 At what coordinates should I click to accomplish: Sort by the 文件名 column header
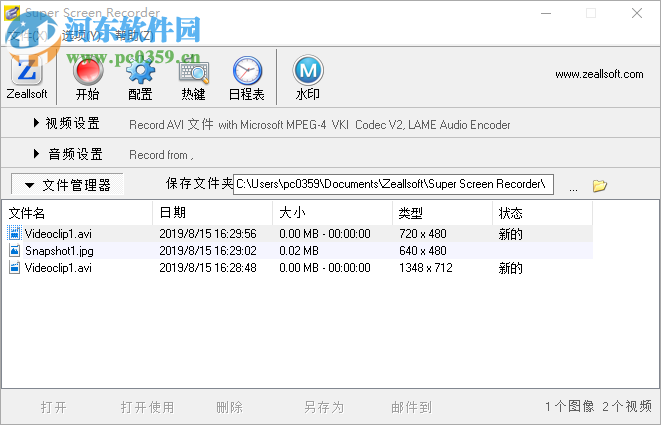(78, 213)
